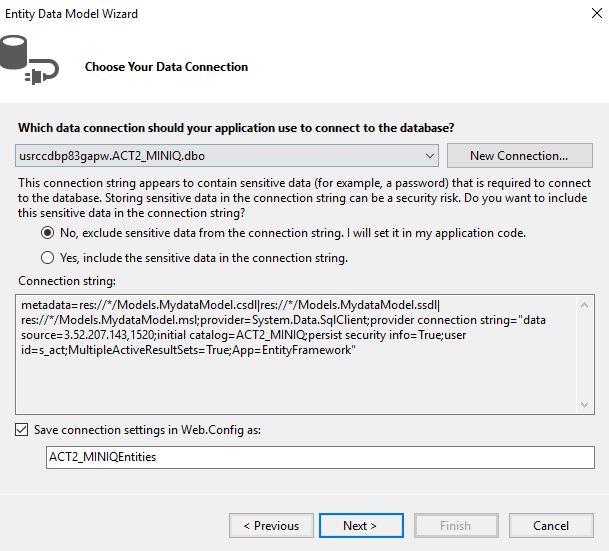Image resolution: width=609 pixels, height=551 pixels.
Task: Click the disabled Finish button
Action: click(x=455, y=525)
